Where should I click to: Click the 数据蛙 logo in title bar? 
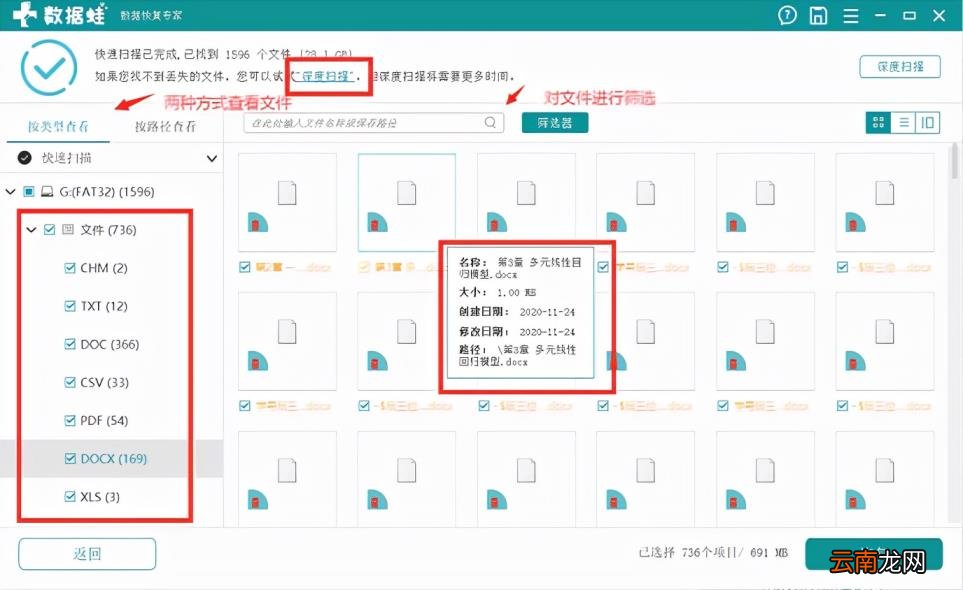tap(60, 15)
